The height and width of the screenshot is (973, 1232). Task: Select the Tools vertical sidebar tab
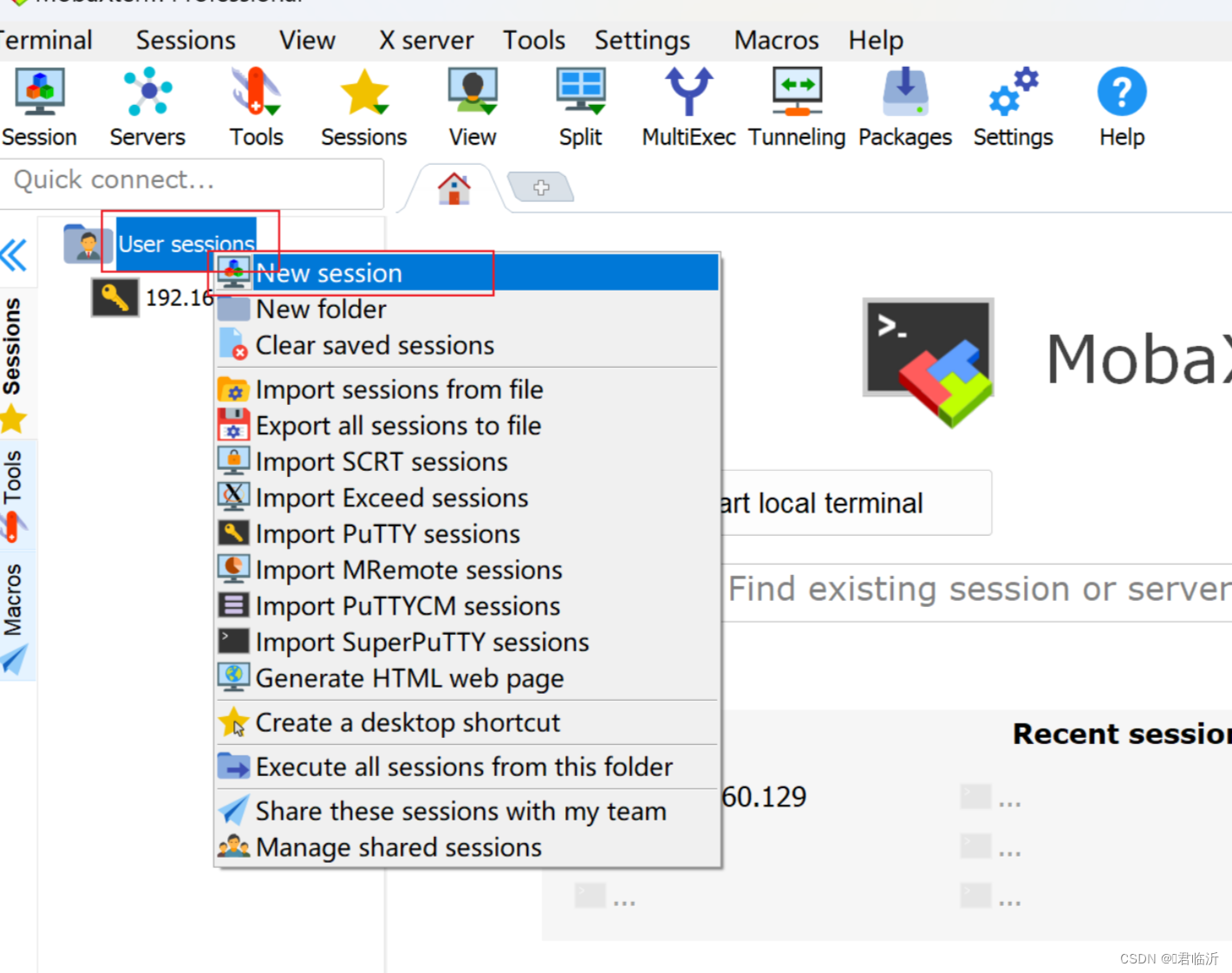13,494
